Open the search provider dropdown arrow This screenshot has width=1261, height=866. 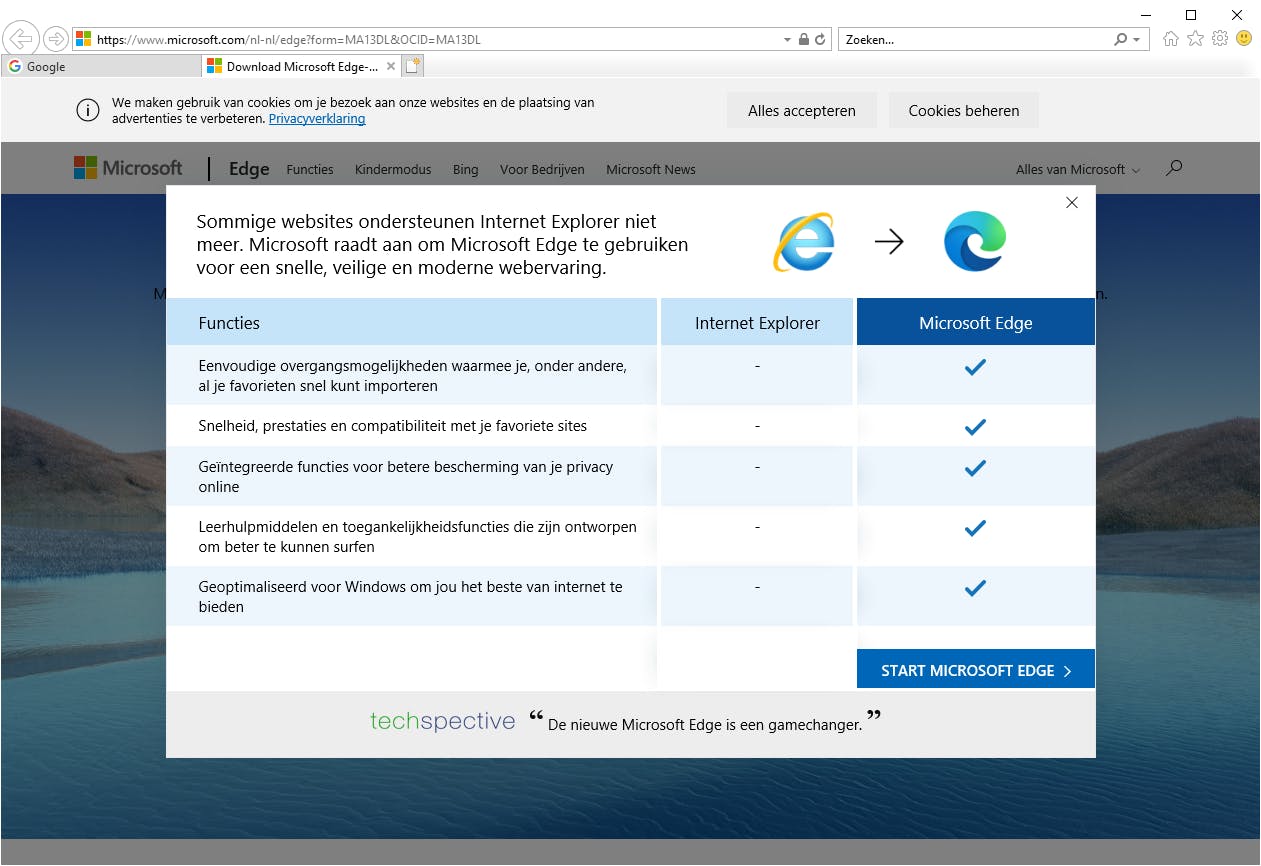pos(1136,40)
